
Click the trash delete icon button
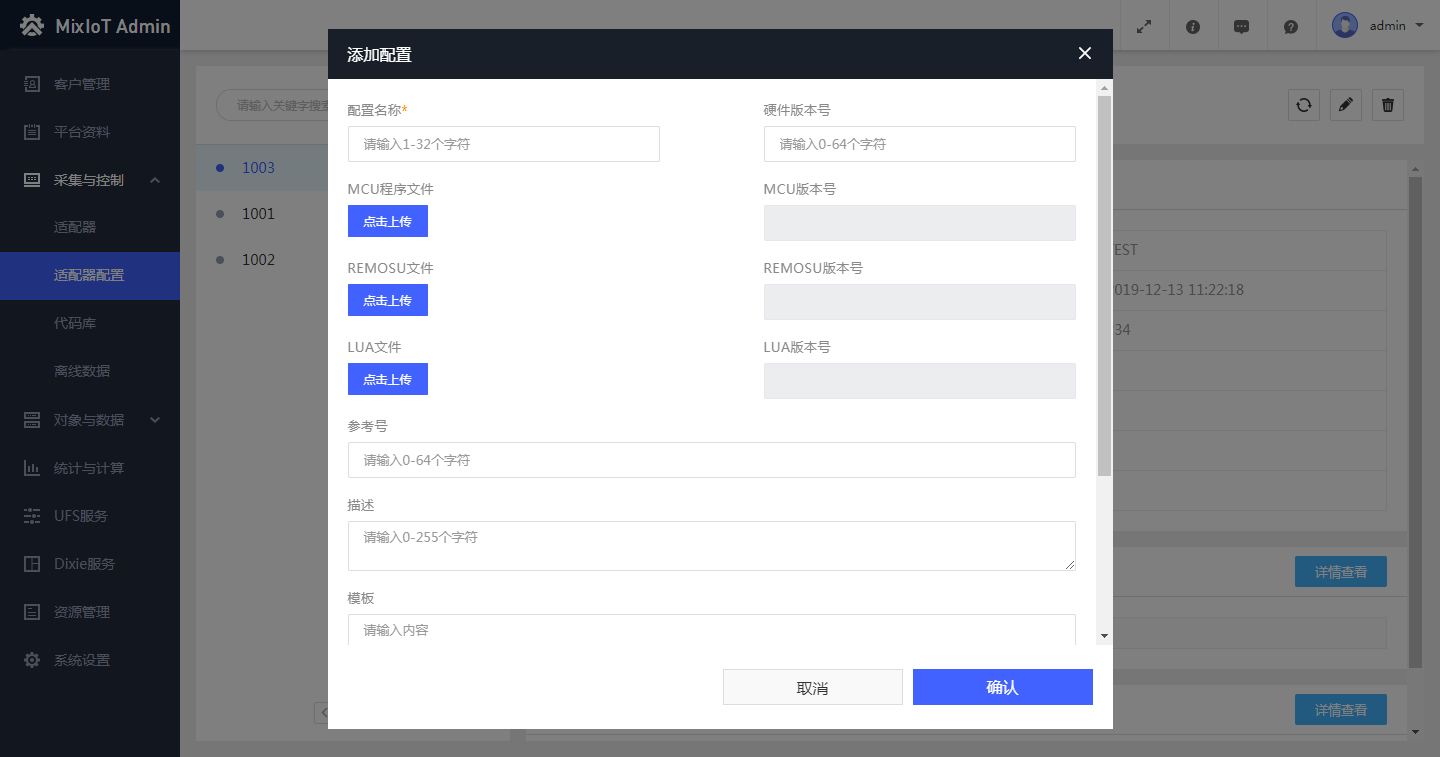[1388, 105]
